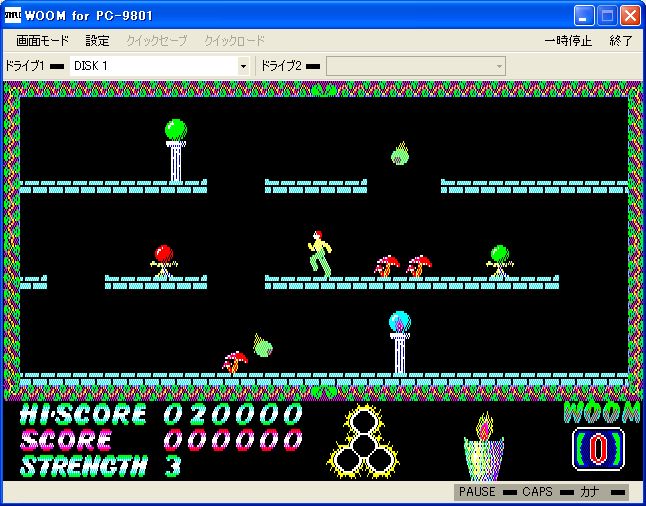The image size is (646, 506).
Task: Click the right red mushroom on the middle platform
Action: tap(419, 266)
